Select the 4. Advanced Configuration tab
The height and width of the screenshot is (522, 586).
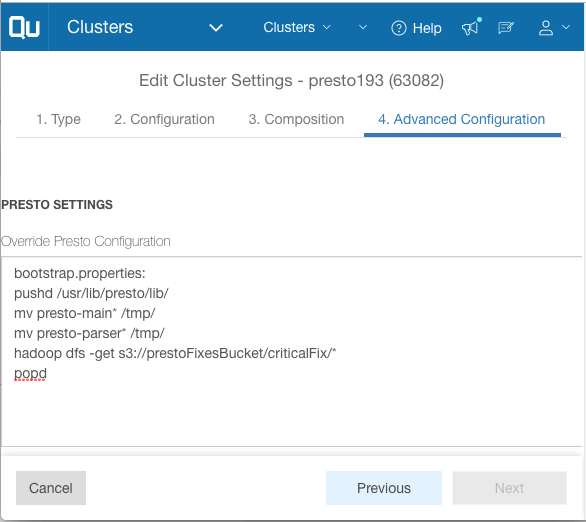(462, 120)
